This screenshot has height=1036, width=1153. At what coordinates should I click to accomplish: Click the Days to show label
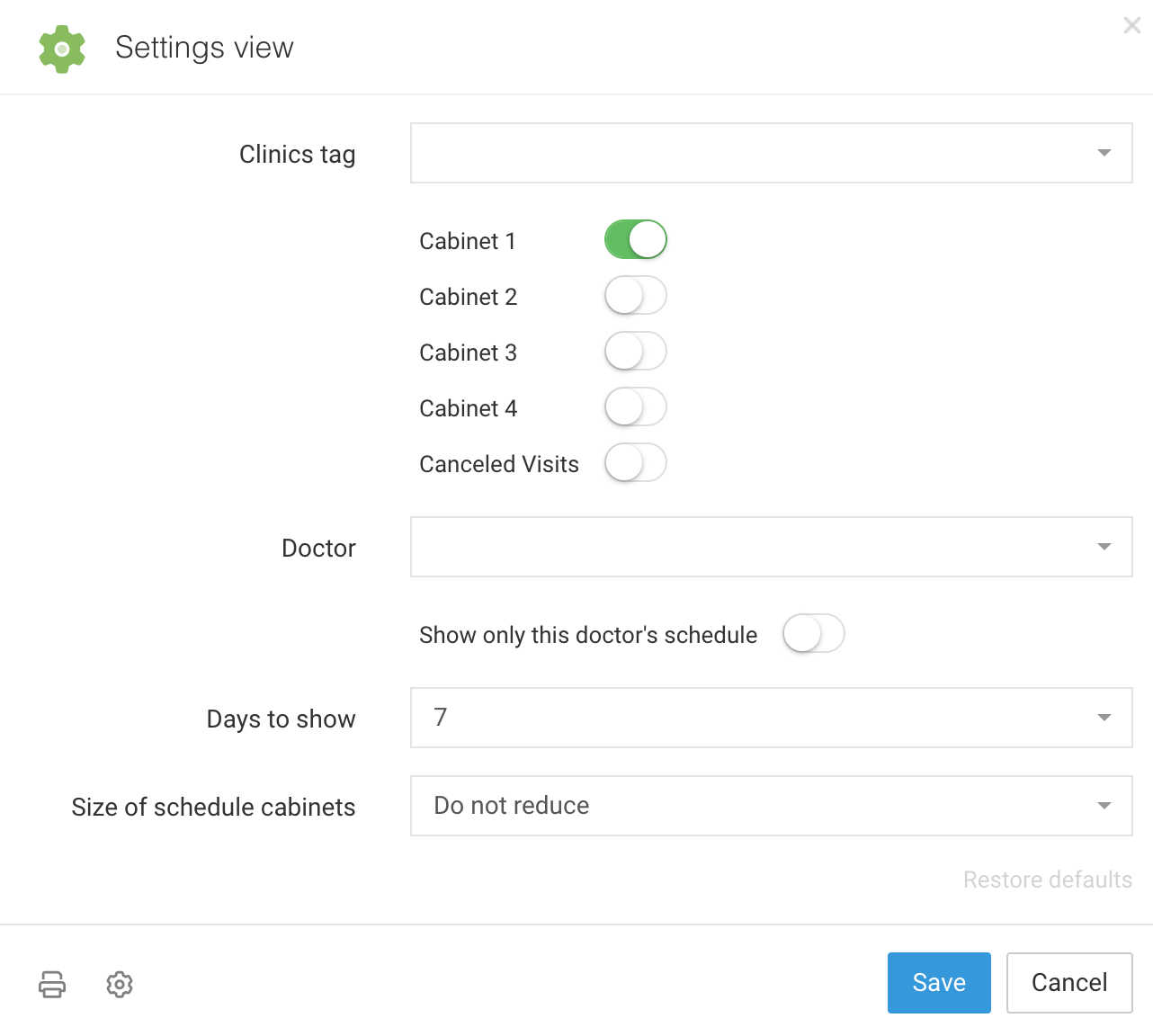(x=282, y=719)
